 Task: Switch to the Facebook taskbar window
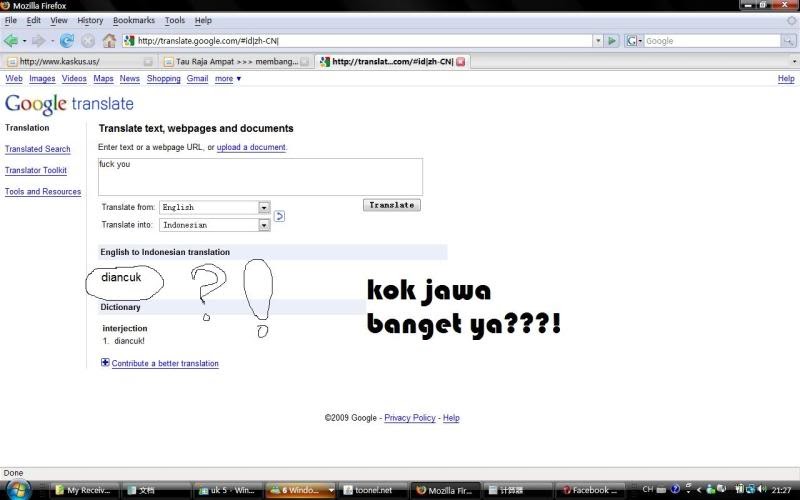pos(590,490)
